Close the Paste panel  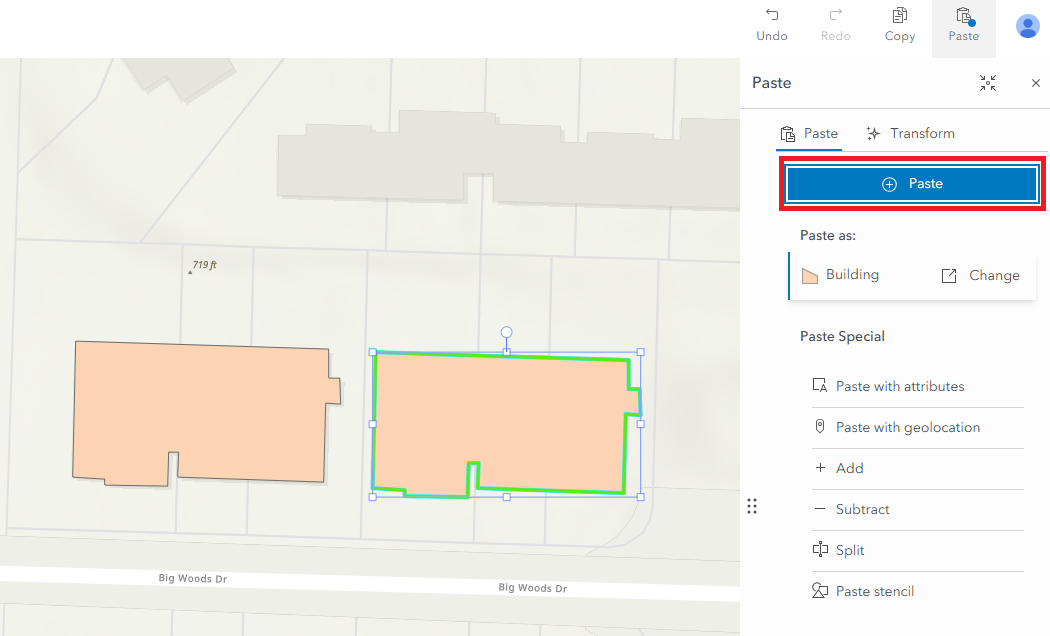tap(1035, 83)
